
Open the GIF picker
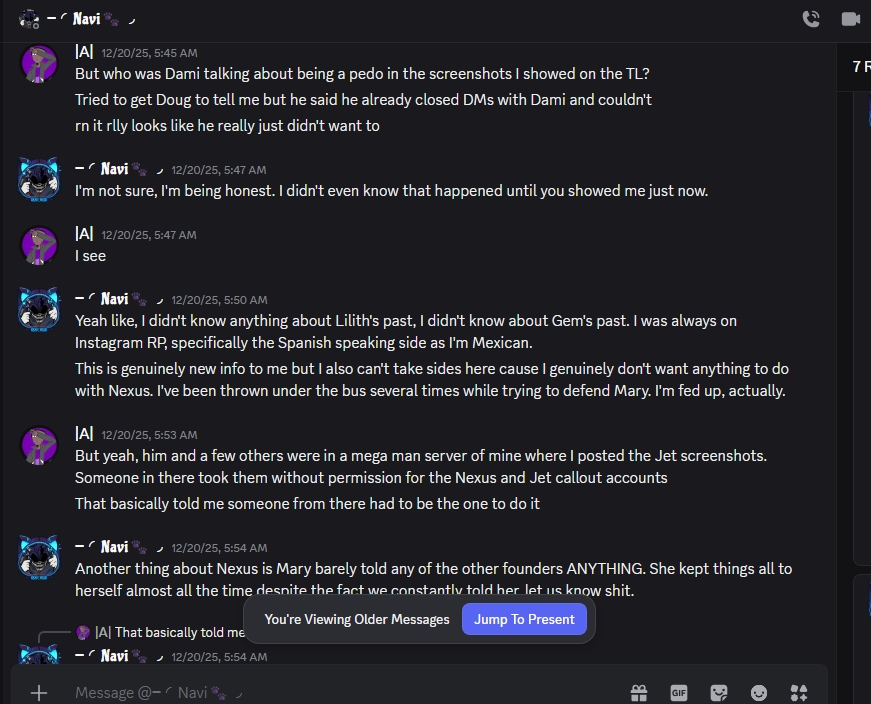coord(678,692)
